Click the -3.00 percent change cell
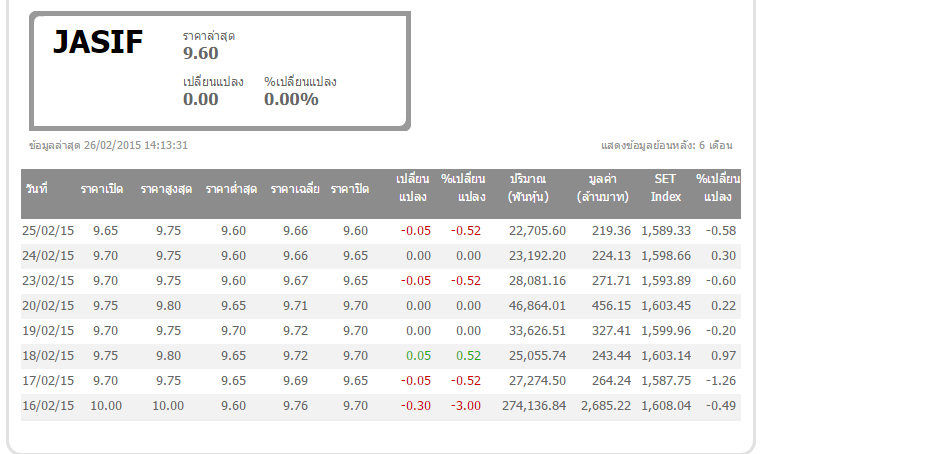 [465, 406]
